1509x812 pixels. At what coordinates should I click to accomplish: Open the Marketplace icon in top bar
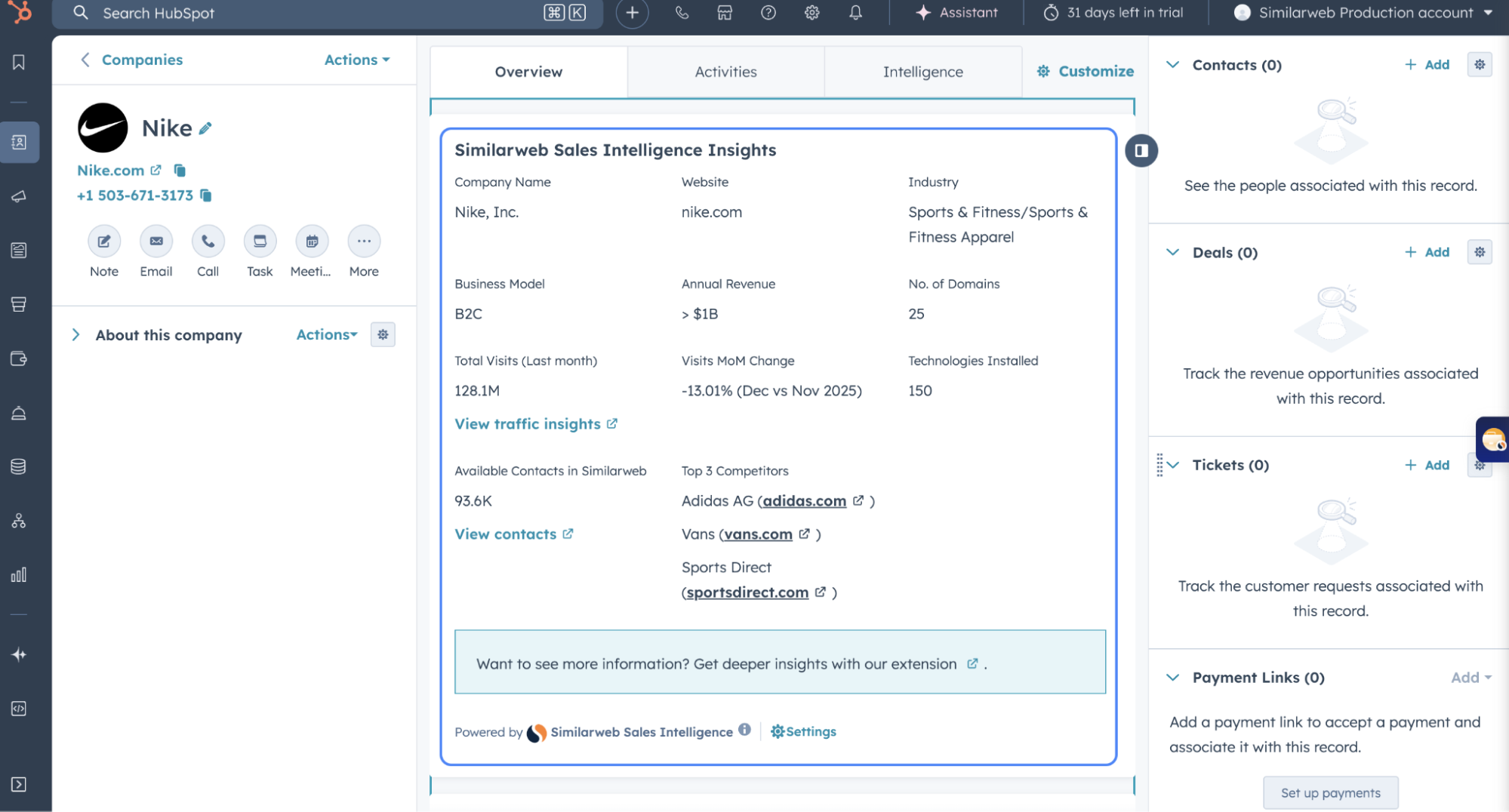(725, 13)
